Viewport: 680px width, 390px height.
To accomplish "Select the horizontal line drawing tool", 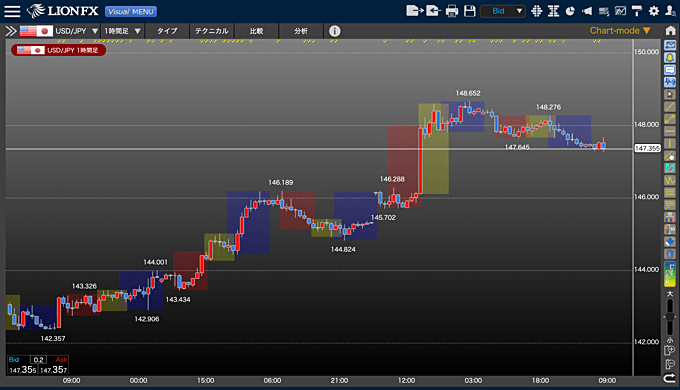I will 670,131.
